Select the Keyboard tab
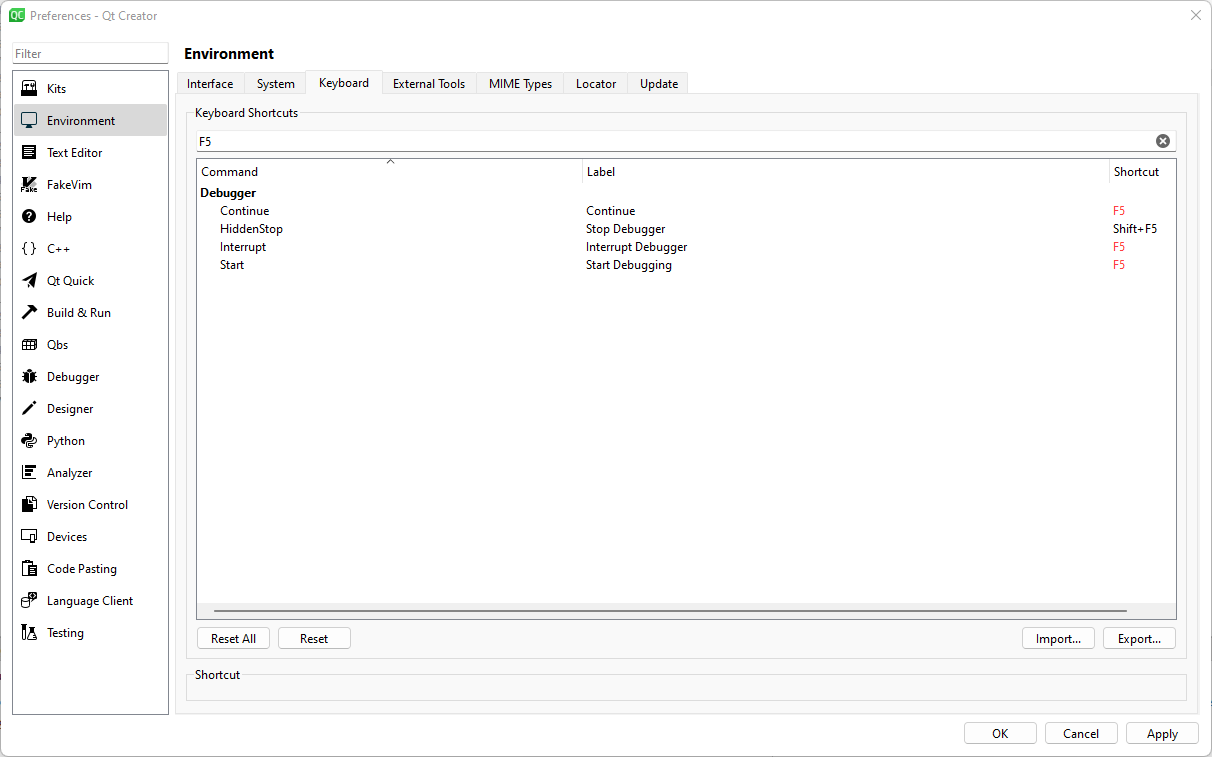 344,83
